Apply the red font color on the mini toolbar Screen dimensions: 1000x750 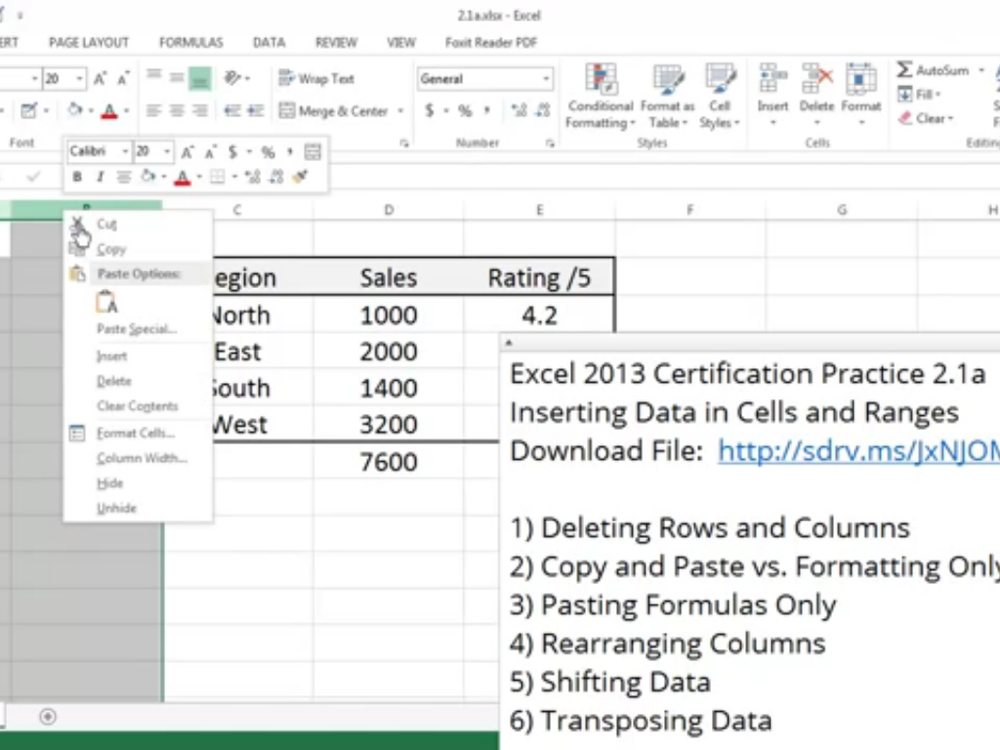[x=182, y=177]
